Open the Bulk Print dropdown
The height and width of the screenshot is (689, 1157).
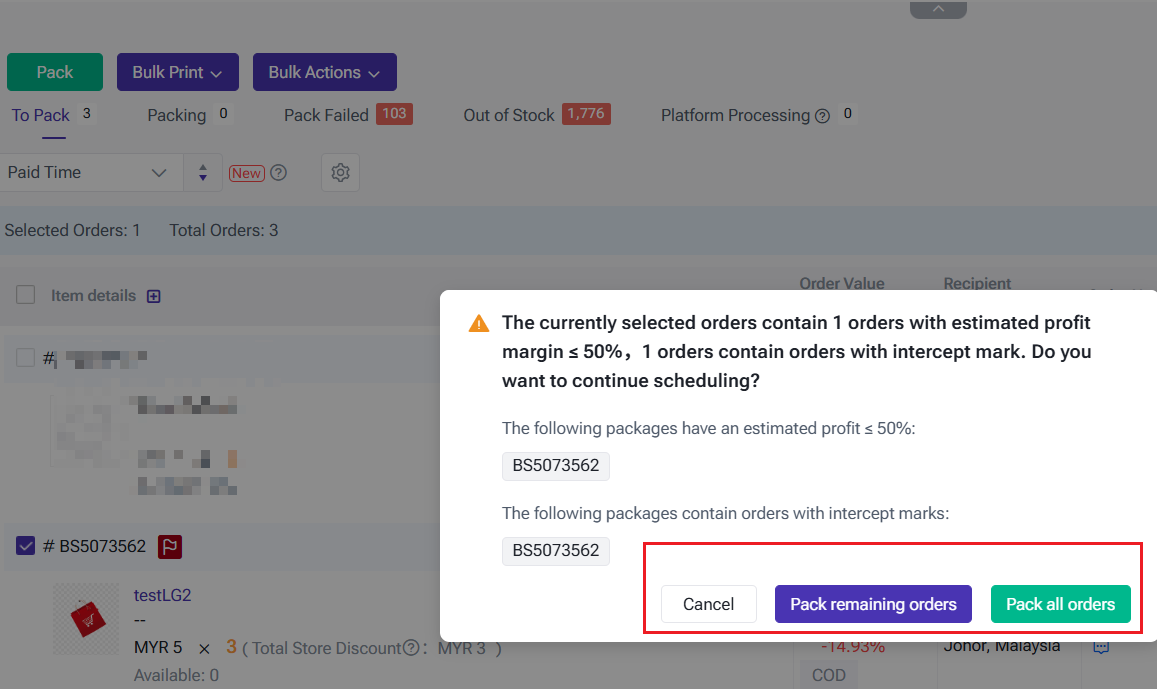tap(178, 72)
